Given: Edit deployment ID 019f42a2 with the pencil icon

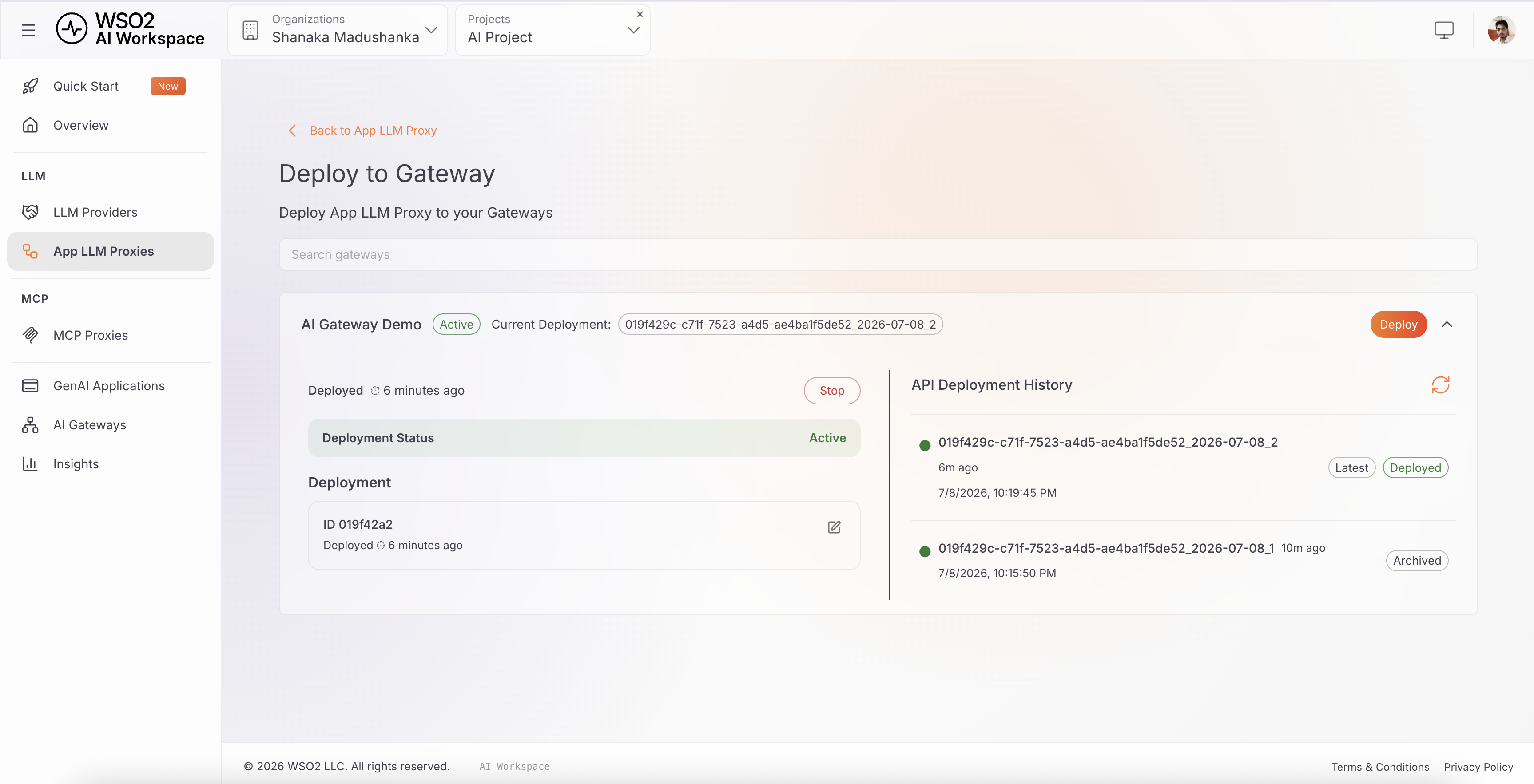Looking at the screenshot, I should click(x=834, y=527).
